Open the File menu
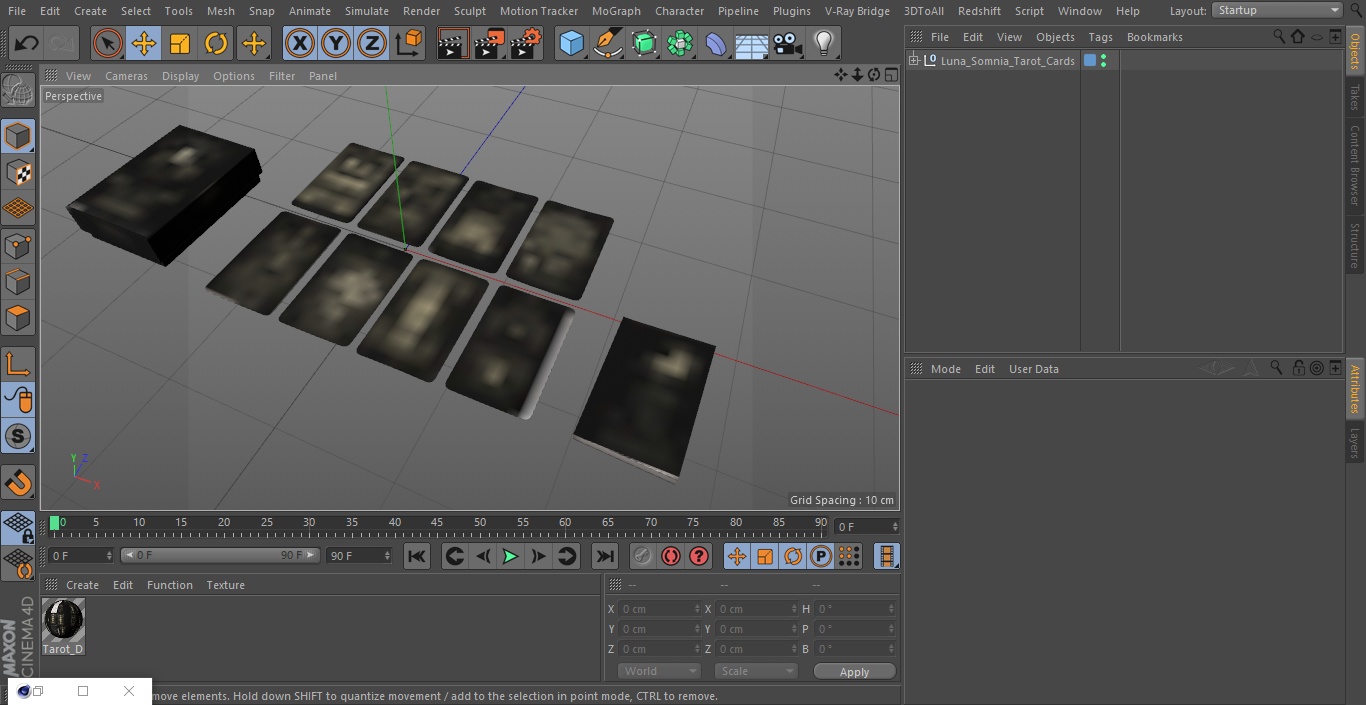This screenshot has width=1366, height=705. (x=16, y=11)
